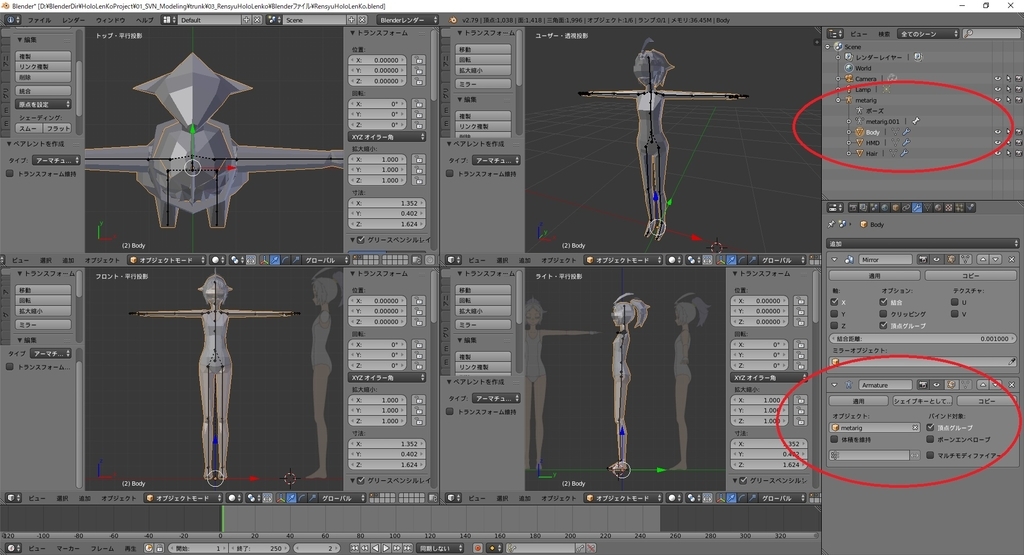Open the マーカー menu in the timeline
1024x555 pixels.
[x=67, y=548]
